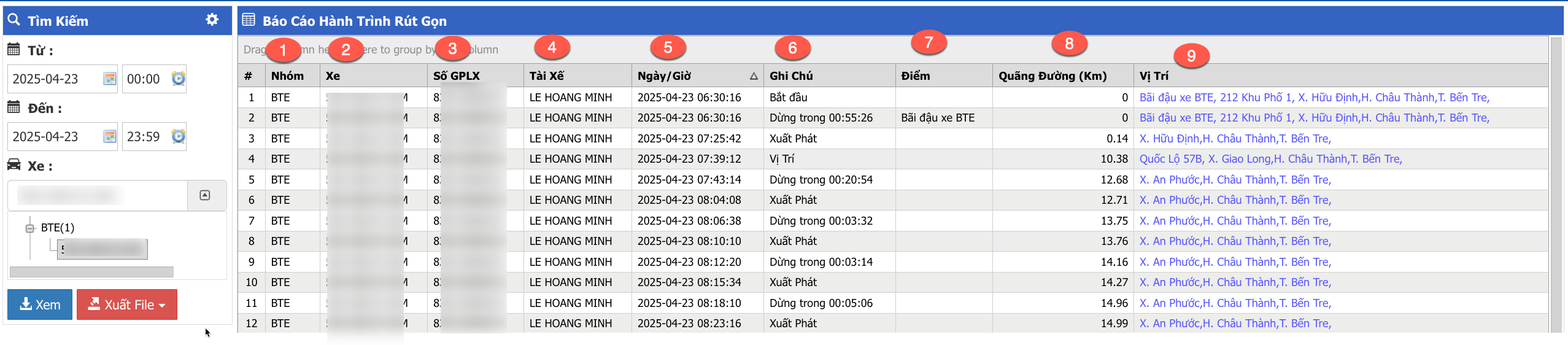Open the clock picker for 23:59 time

pyautogui.click(x=178, y=136)
